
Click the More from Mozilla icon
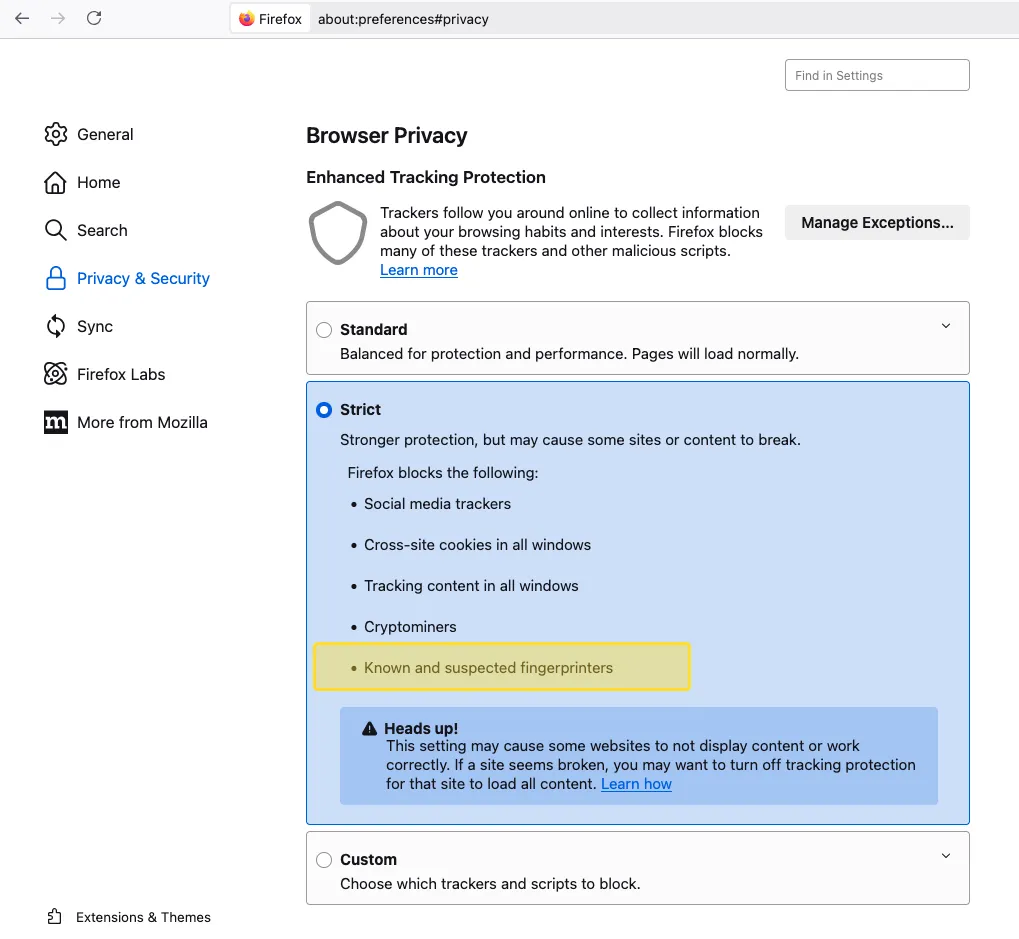56,422
